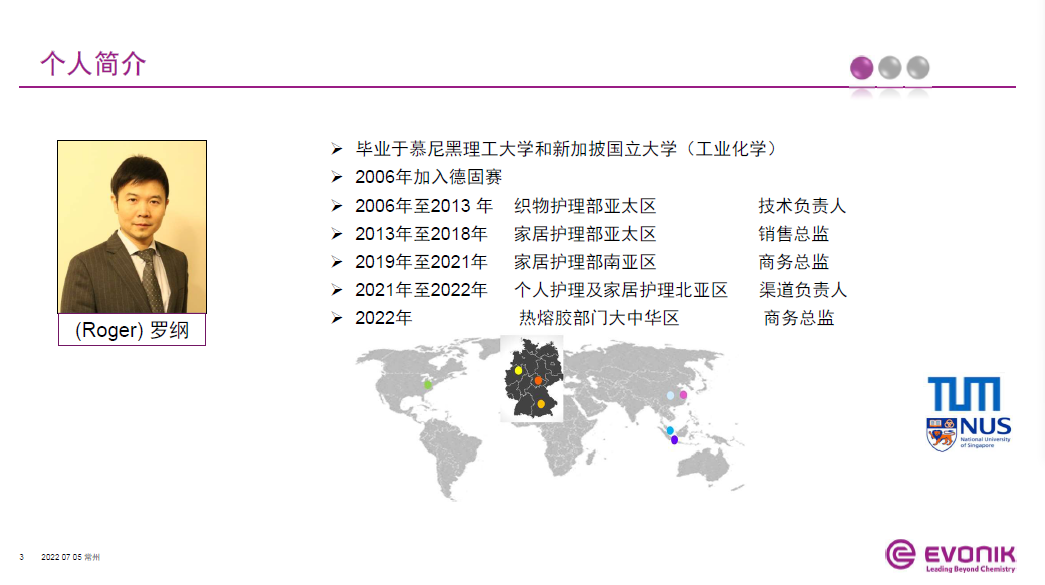Image resolution: width=1045 pixels, height=585 pixels.
Task: Click the rightmost gray sphere in header
Action: tap(917, 68)
